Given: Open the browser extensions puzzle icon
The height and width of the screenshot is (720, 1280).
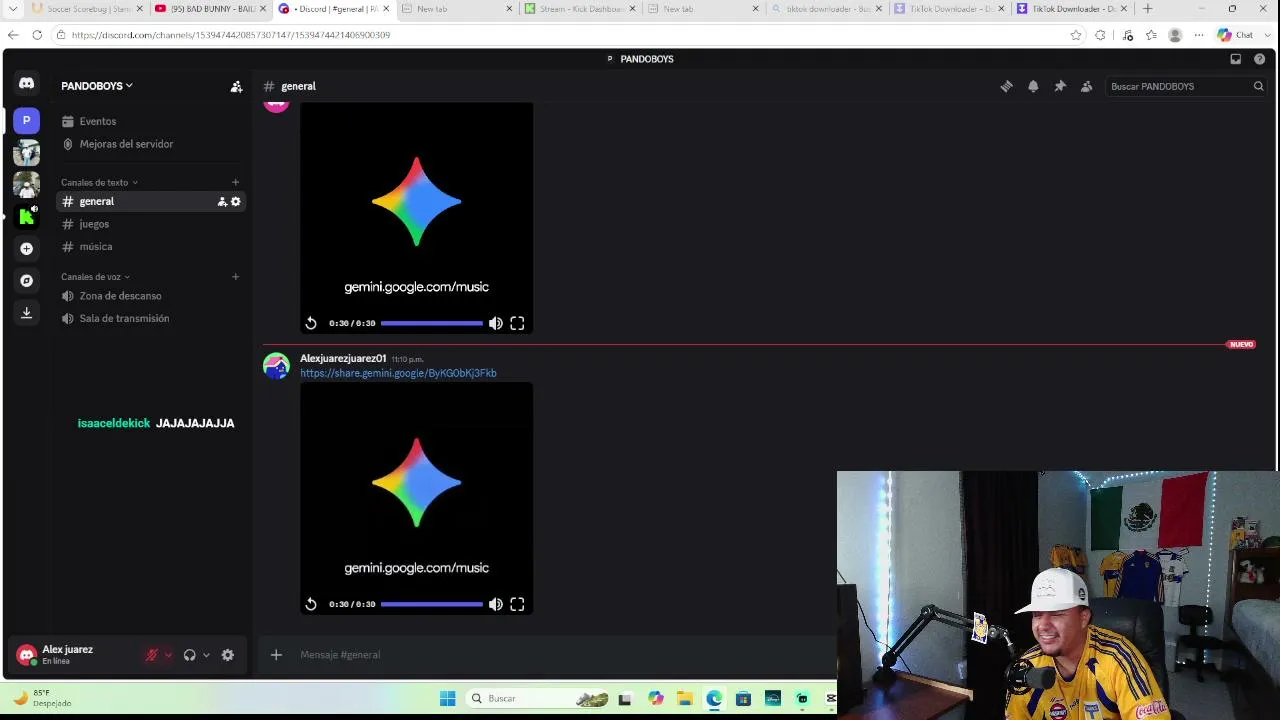Looking at the screenshot, I should tap(1100, 35).
